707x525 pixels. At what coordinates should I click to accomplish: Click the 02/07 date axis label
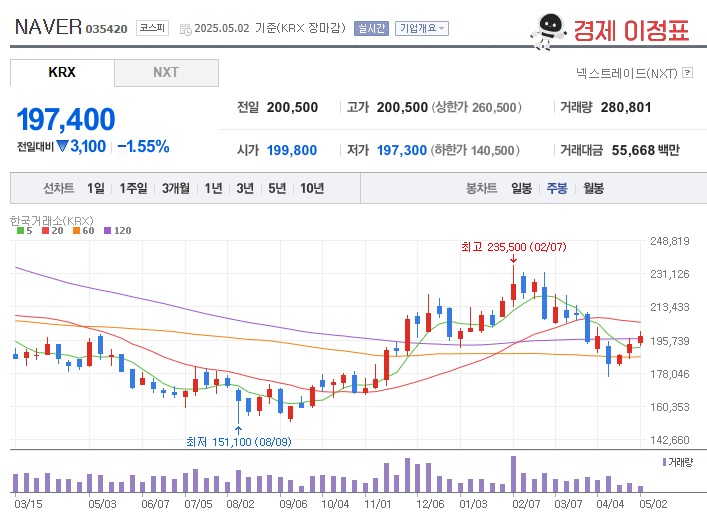[526, 504]
